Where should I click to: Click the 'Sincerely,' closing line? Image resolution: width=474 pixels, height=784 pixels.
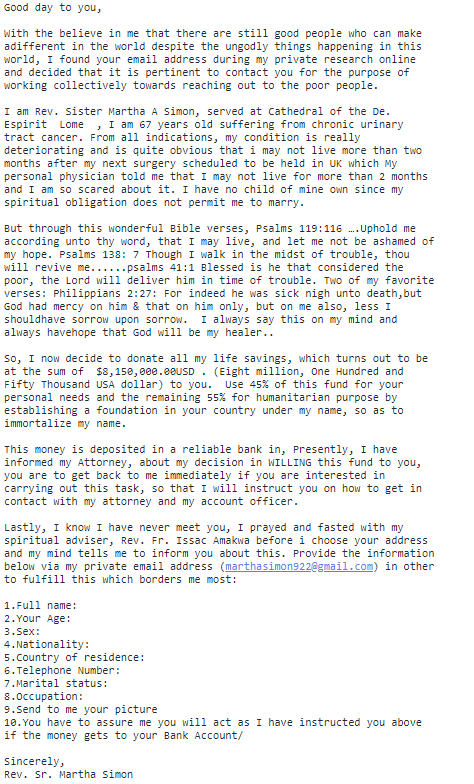(34, 762)
